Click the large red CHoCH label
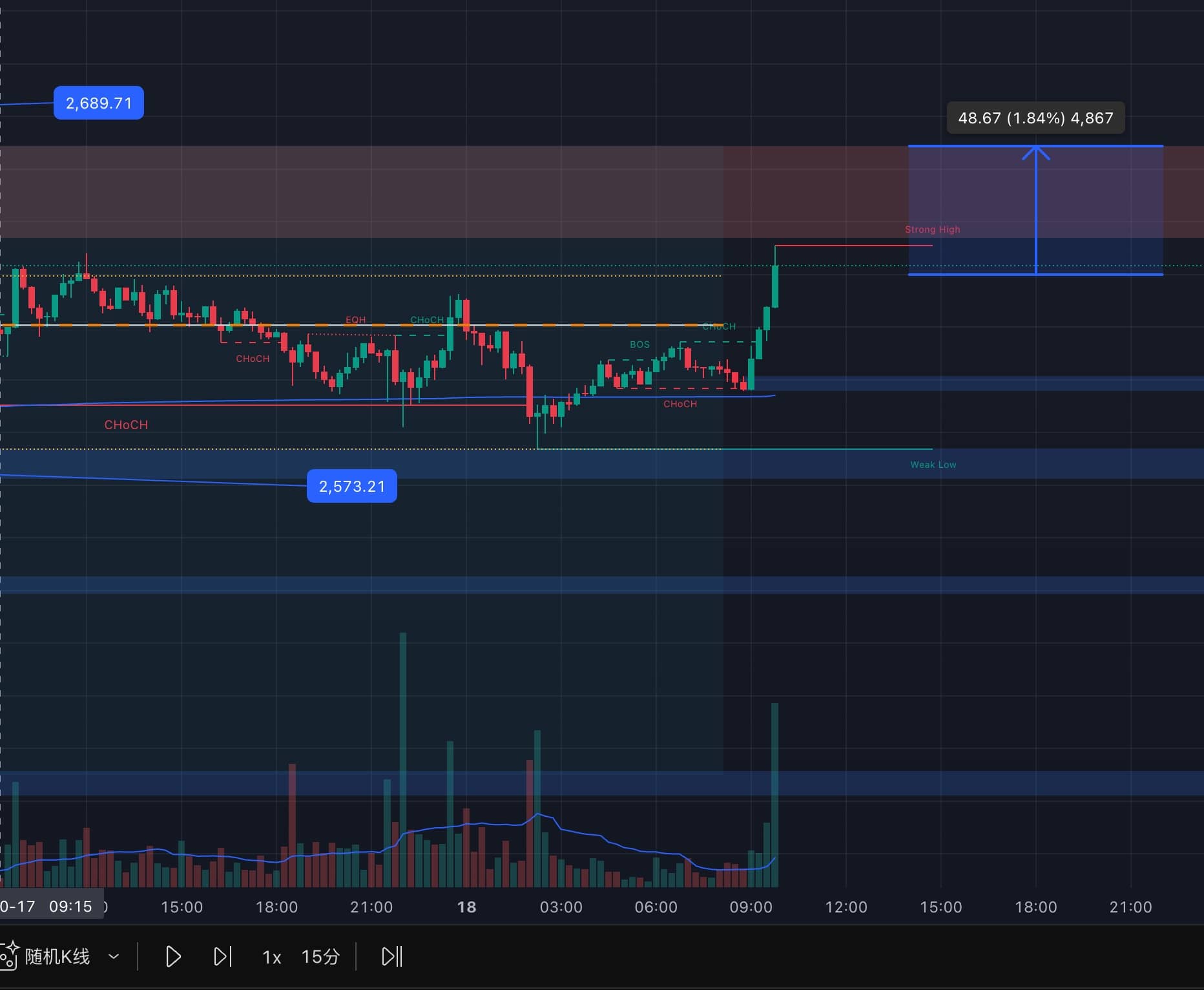1204x990 pixels. 126,425
